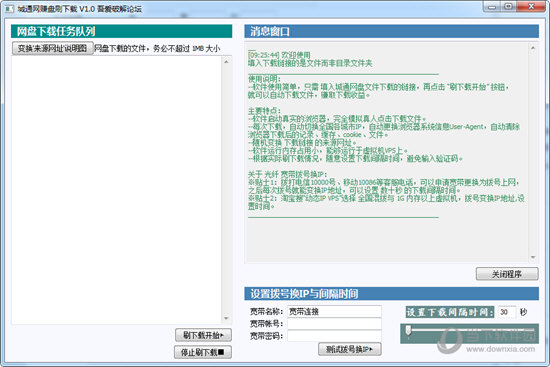Test dialing with 测试拨号换IP button
The image size is (550, 367).
pyautogui.click(x=350, y=349)
